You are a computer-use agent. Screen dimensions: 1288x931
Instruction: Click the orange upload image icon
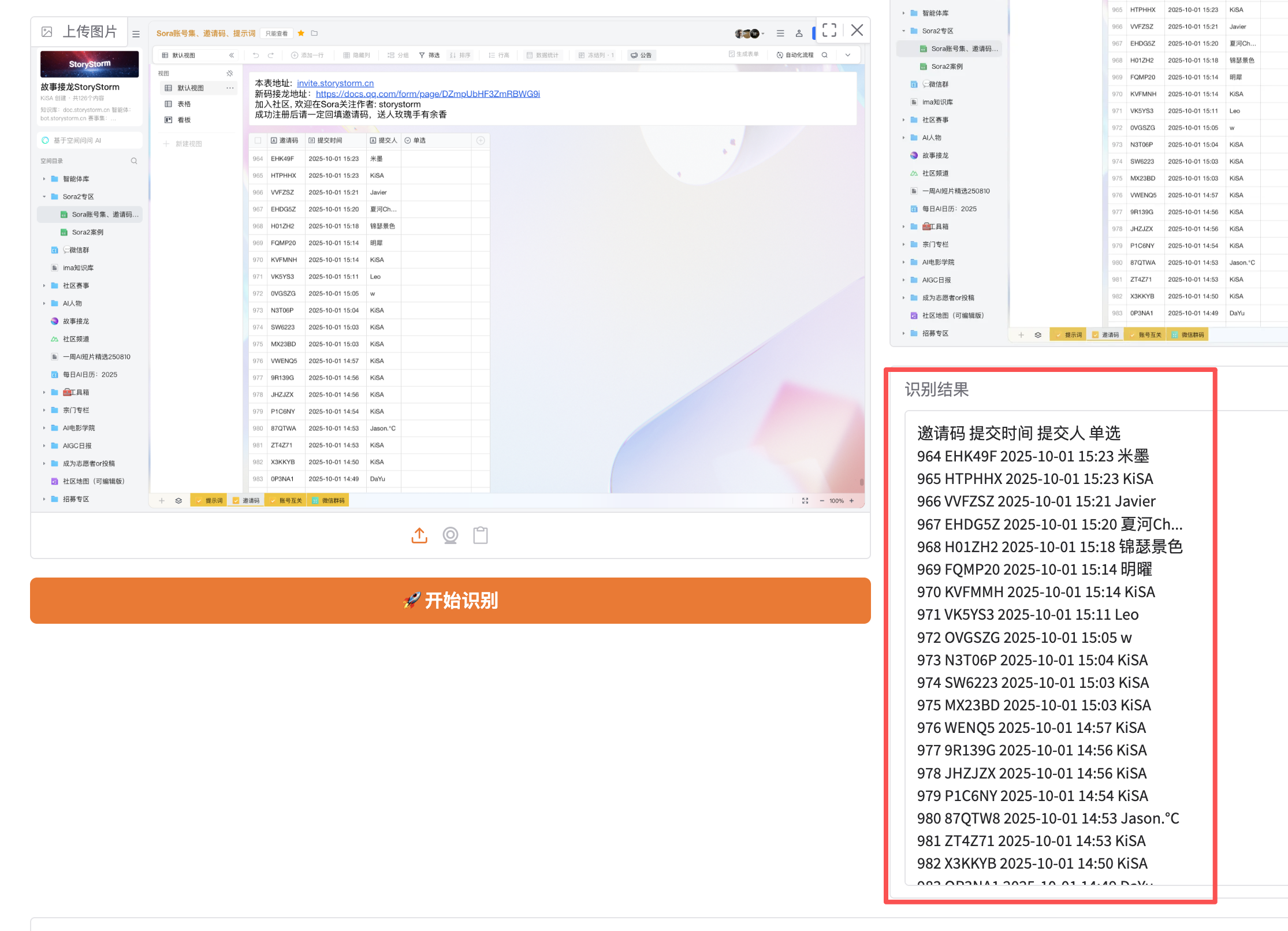tap(419, 535)
